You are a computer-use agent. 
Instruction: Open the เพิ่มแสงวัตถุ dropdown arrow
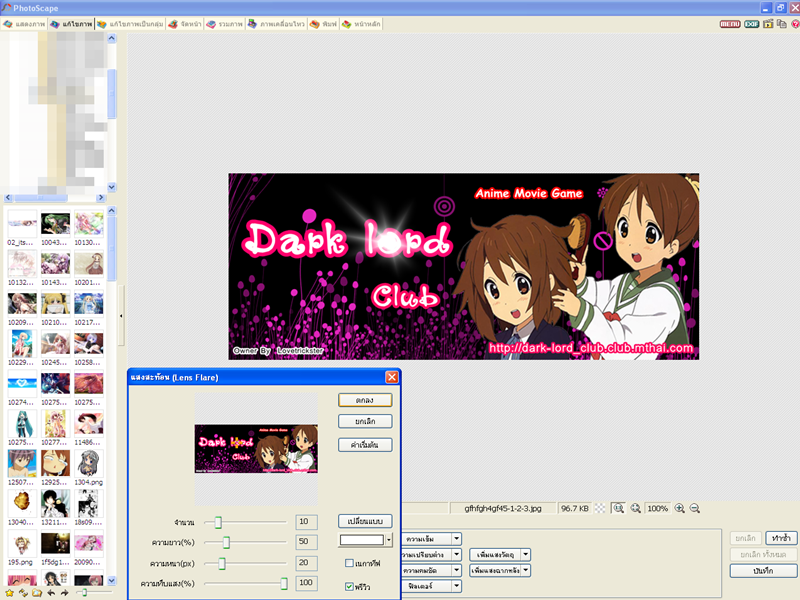pos(526,554)
